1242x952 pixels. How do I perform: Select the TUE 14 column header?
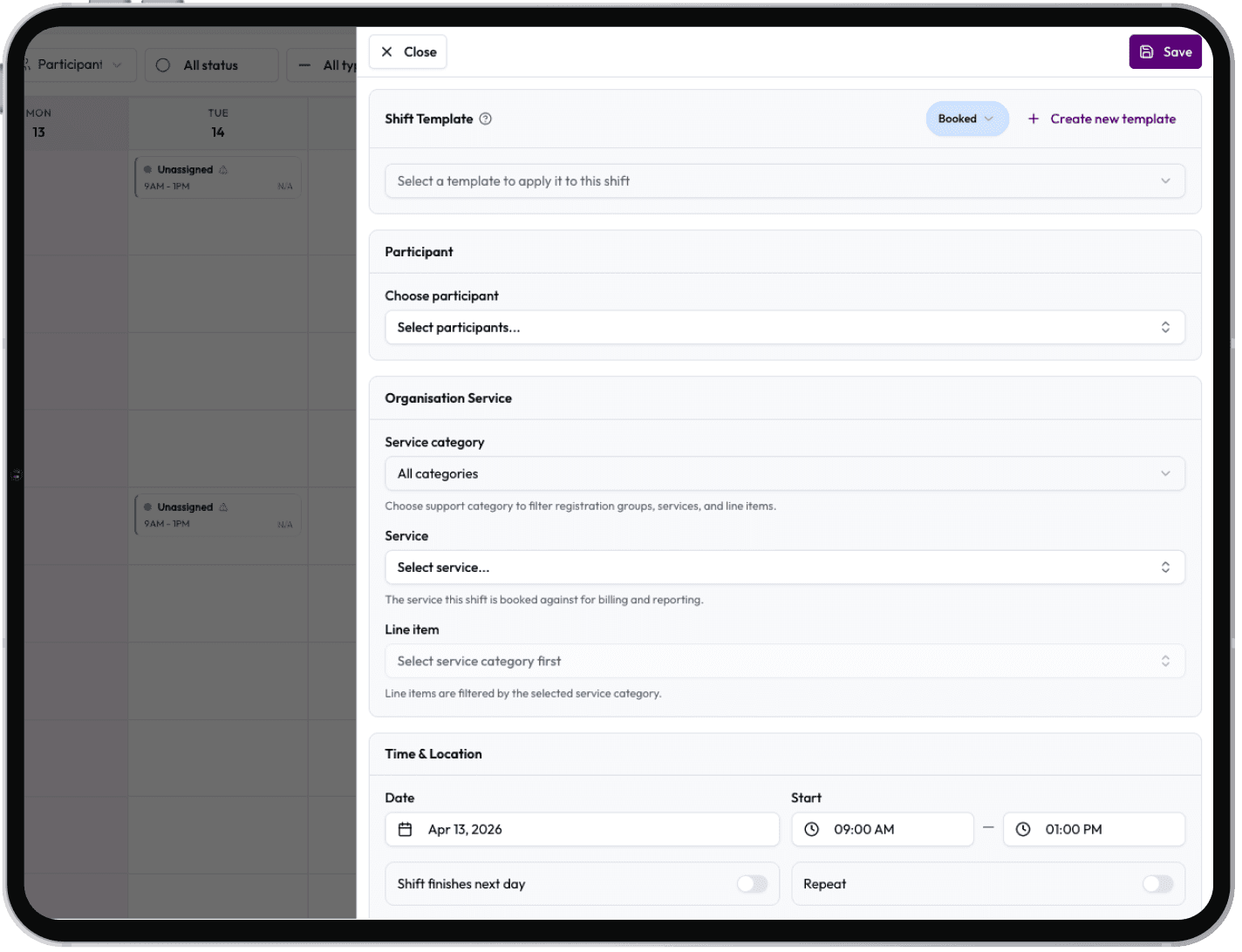tap(218, 124)
